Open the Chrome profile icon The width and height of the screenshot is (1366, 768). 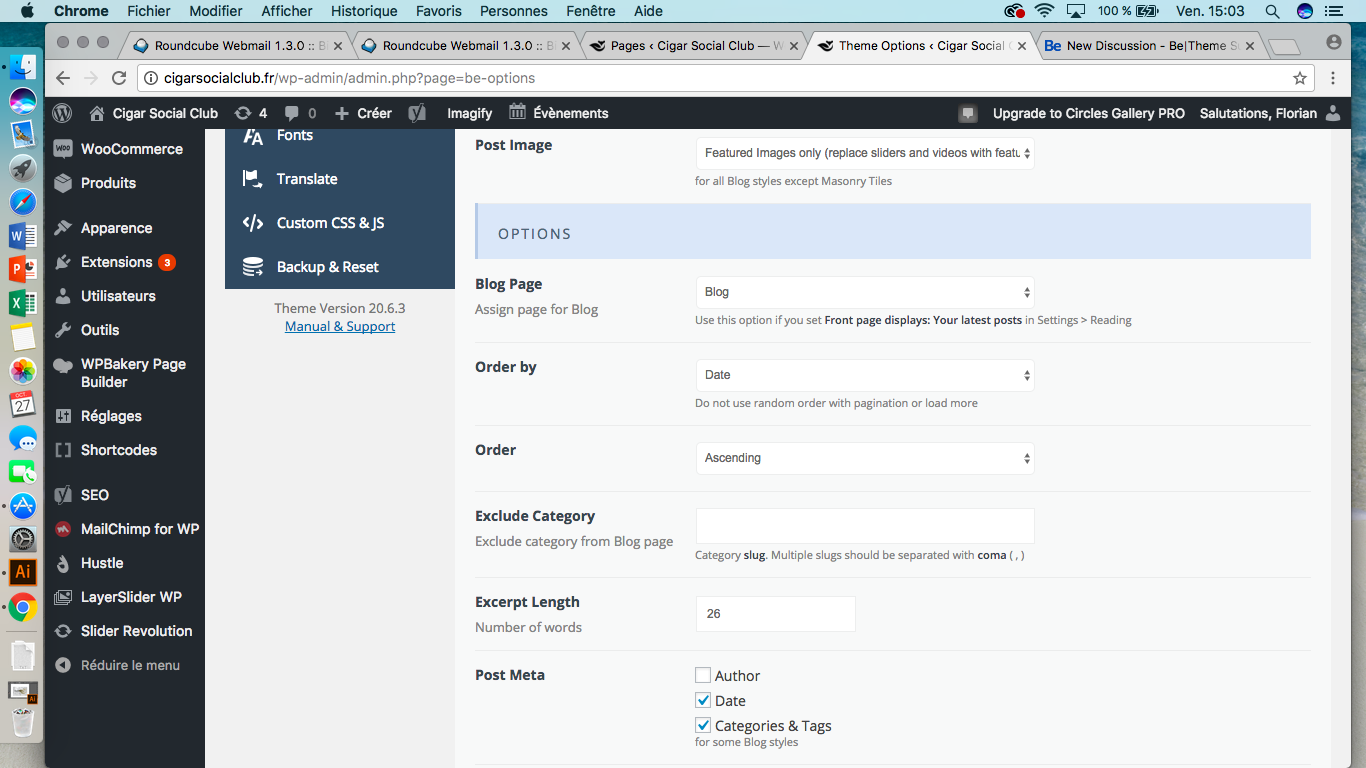point(1333,42)
